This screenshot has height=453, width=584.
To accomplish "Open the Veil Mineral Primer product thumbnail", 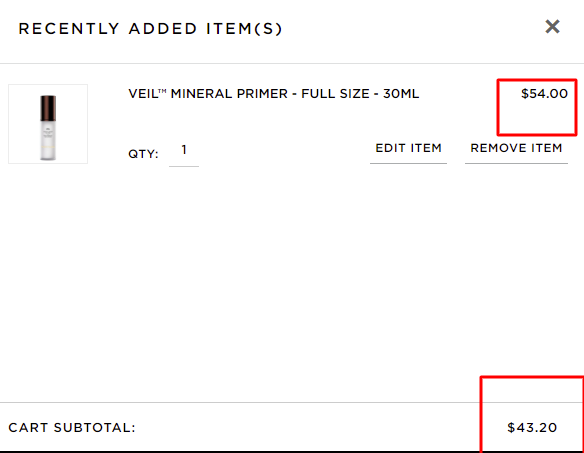I will tap(48, 124).
